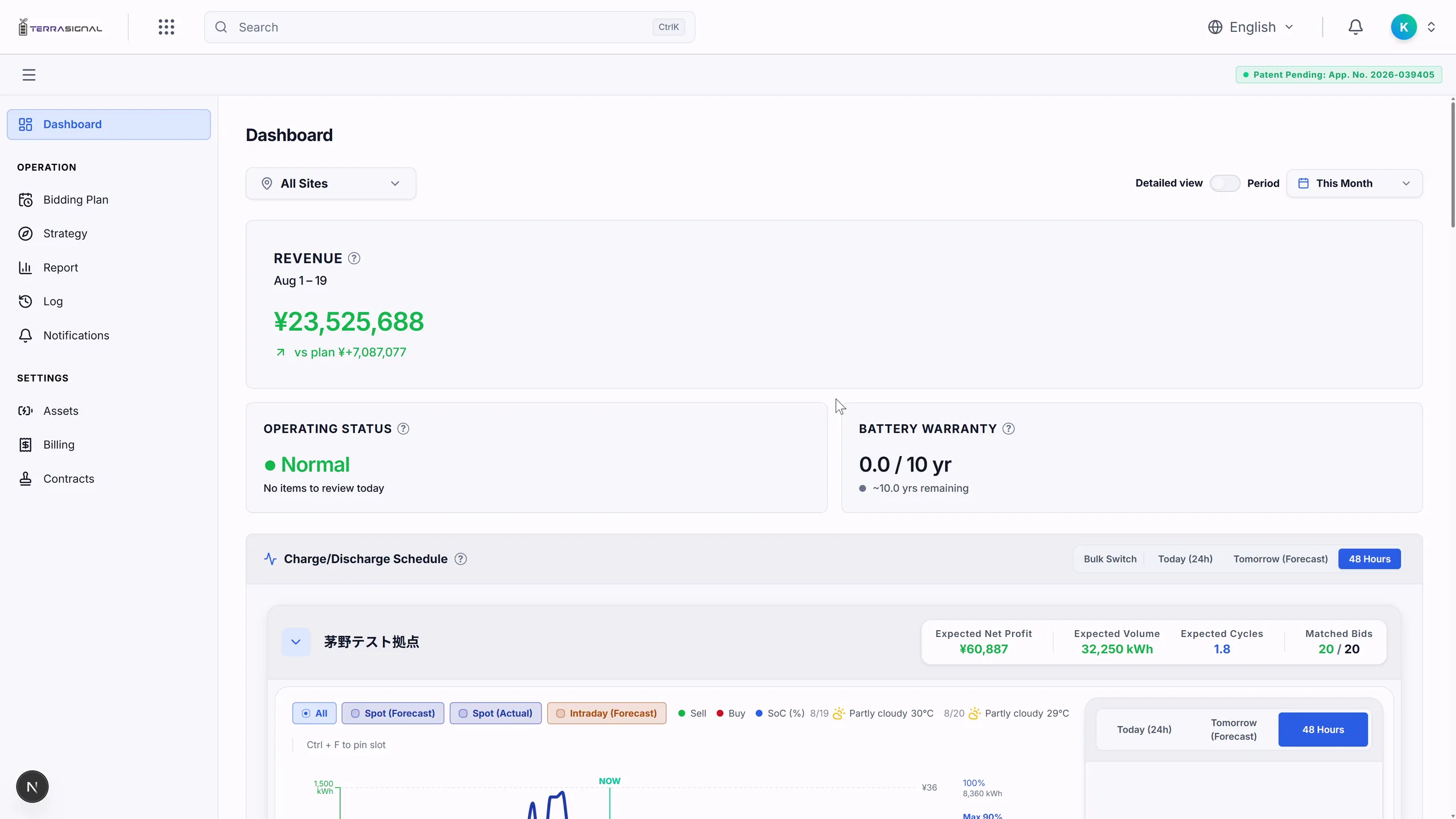Click the Notifications bell icon in sidebar
The width and height of the screenshot is (1456, 819).
[x=26, y=336]
